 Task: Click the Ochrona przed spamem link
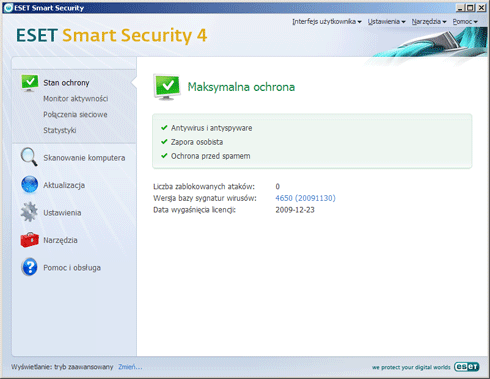(x=210, y=156)
